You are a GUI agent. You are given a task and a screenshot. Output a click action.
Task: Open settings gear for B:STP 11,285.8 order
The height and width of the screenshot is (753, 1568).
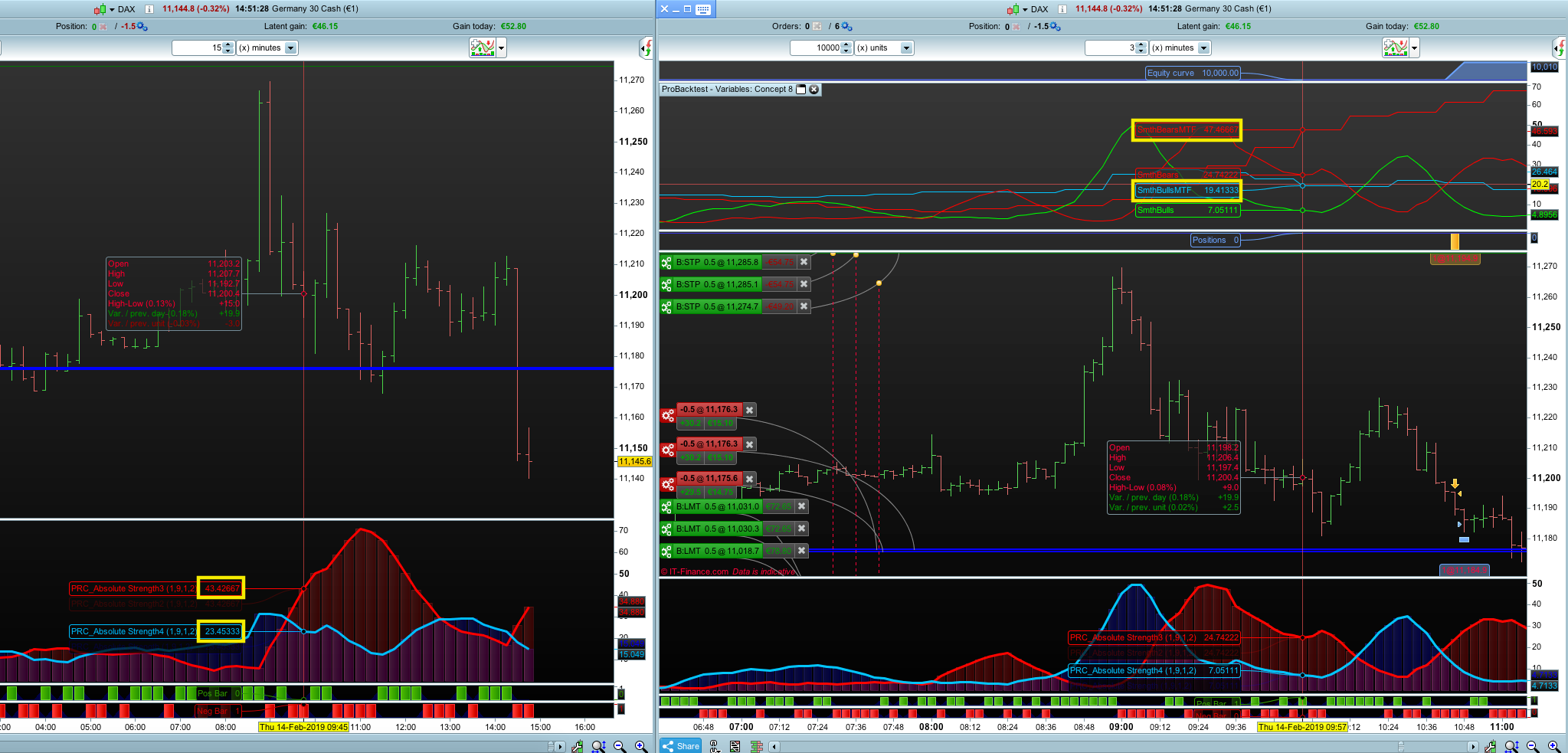click(x=666, y=262)
